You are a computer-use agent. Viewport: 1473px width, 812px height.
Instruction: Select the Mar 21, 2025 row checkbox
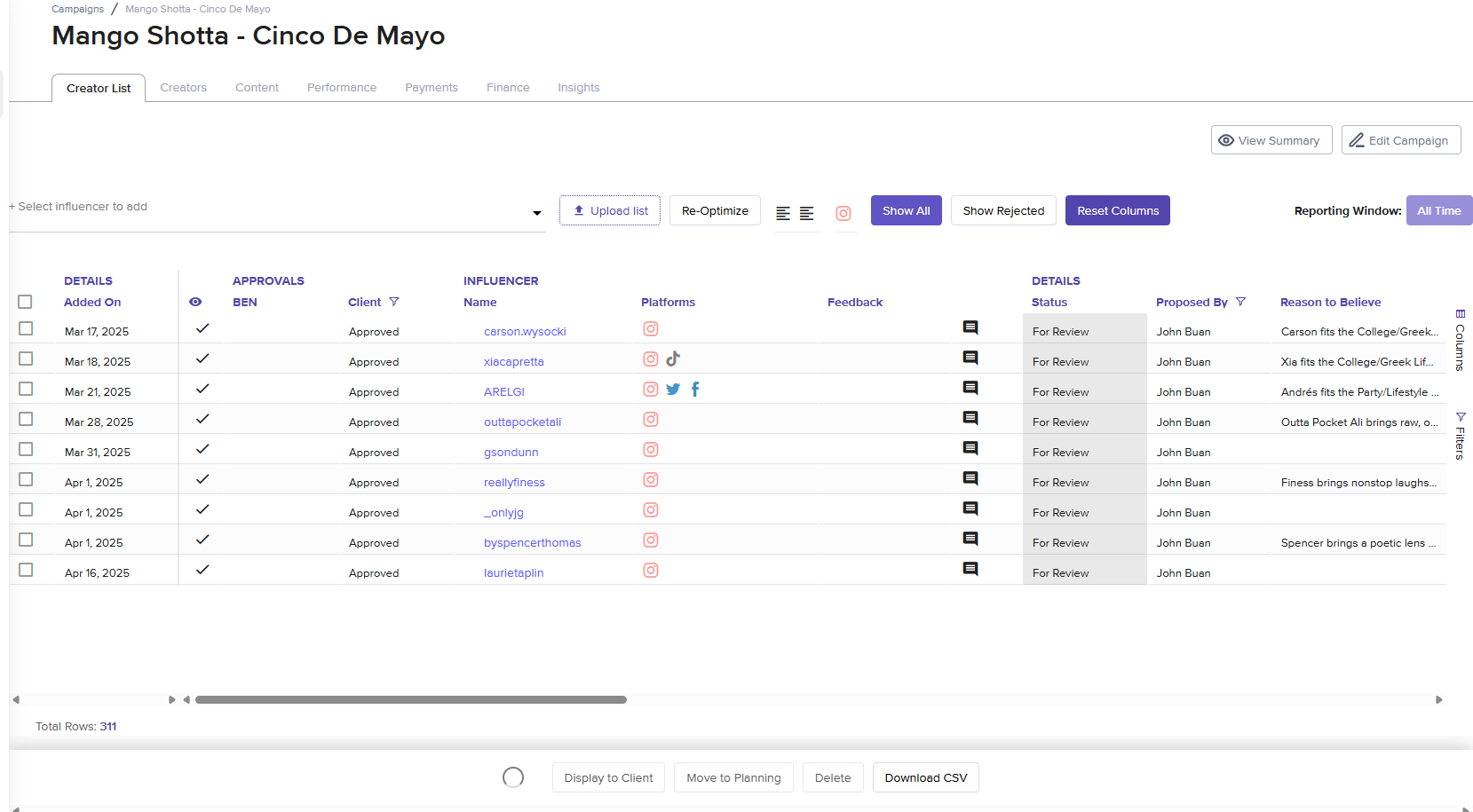(26, 390)
